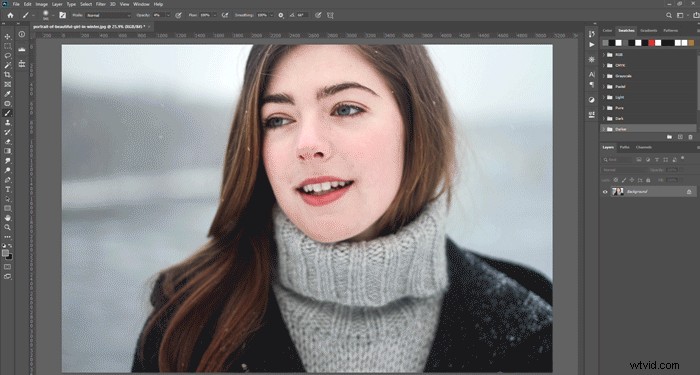Select the Dodge tool
Screen dimensions: 700x375
click(x=8, y=170)
